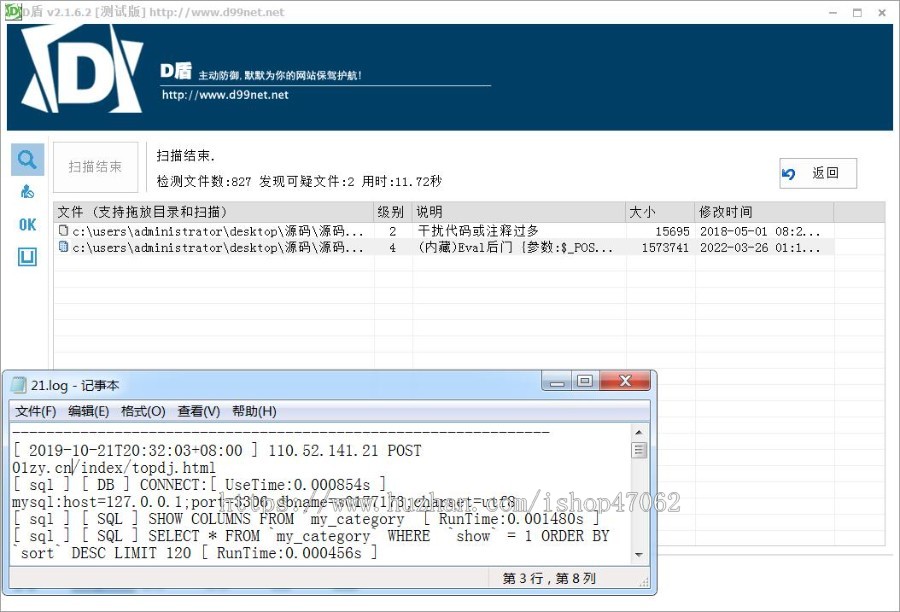Click the large D shield logo
The image size is (900, 612).
coord(82,69)
